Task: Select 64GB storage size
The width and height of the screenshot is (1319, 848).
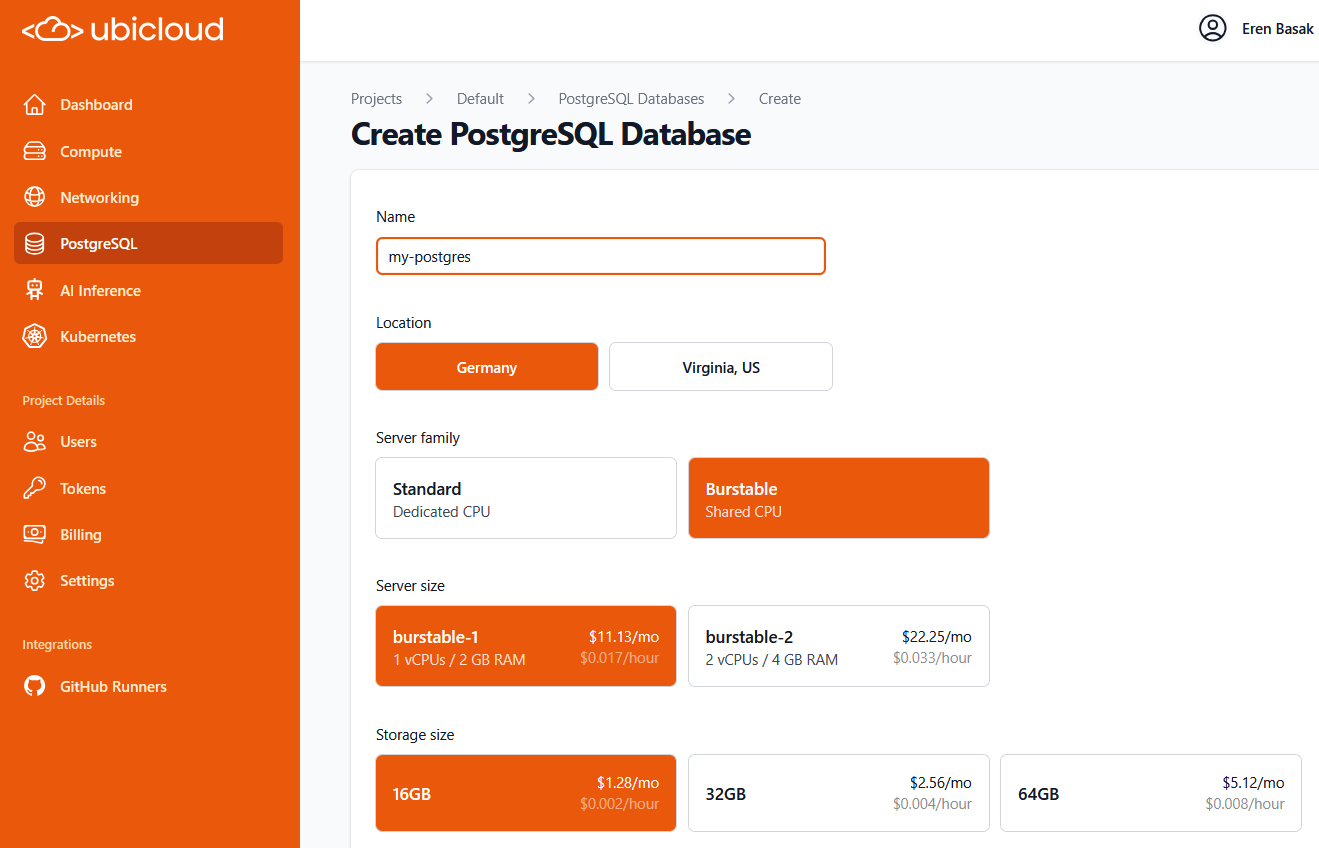Action: (x=1151, y=793)
